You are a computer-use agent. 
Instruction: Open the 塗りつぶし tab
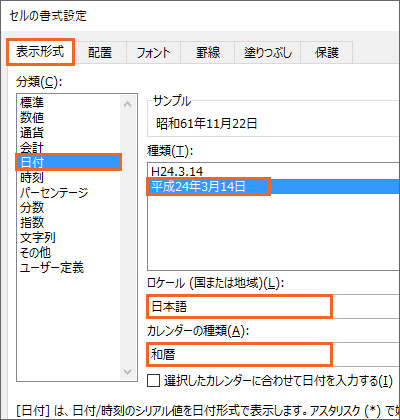point(268,52)
